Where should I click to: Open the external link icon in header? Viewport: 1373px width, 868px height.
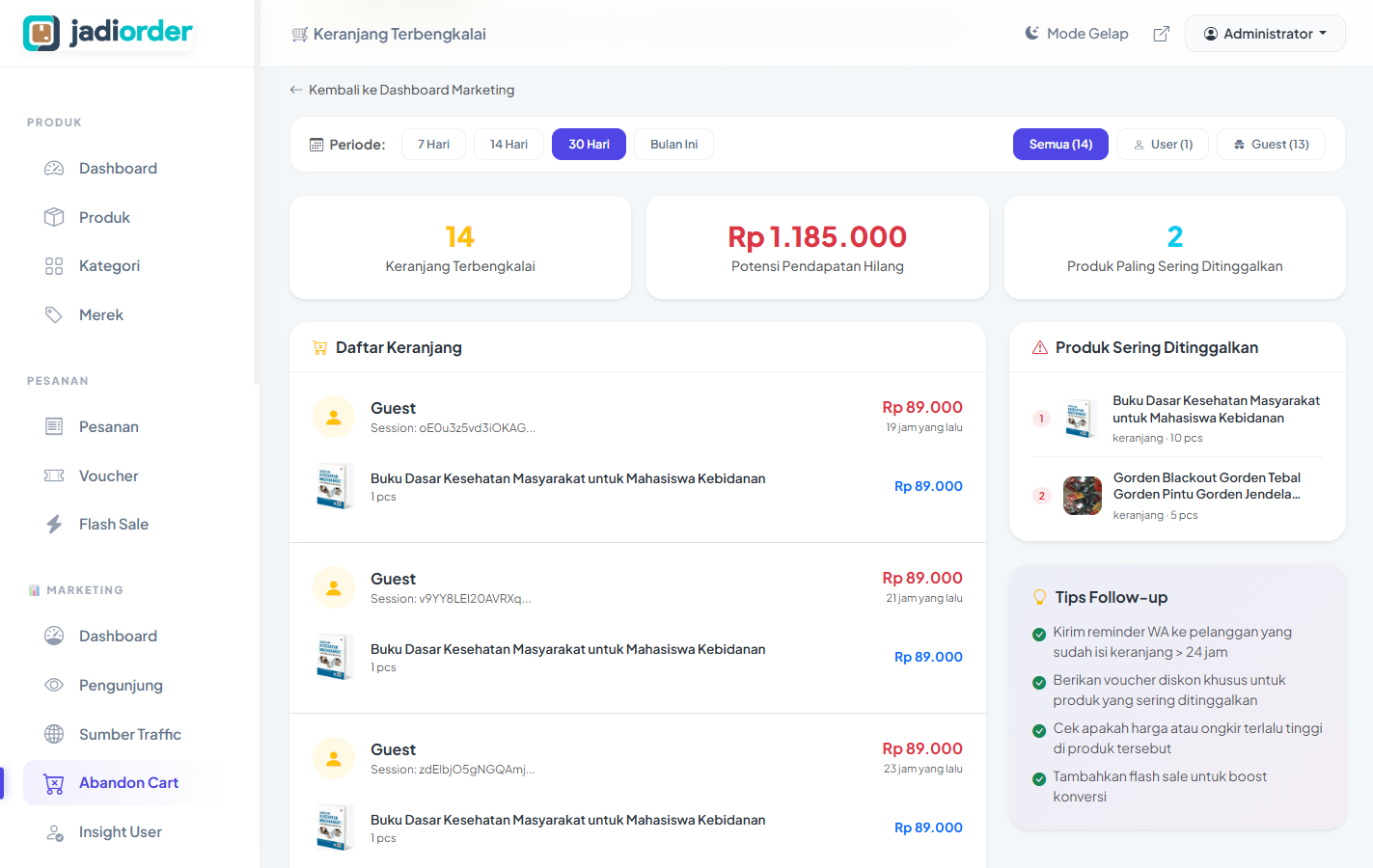1161,34
